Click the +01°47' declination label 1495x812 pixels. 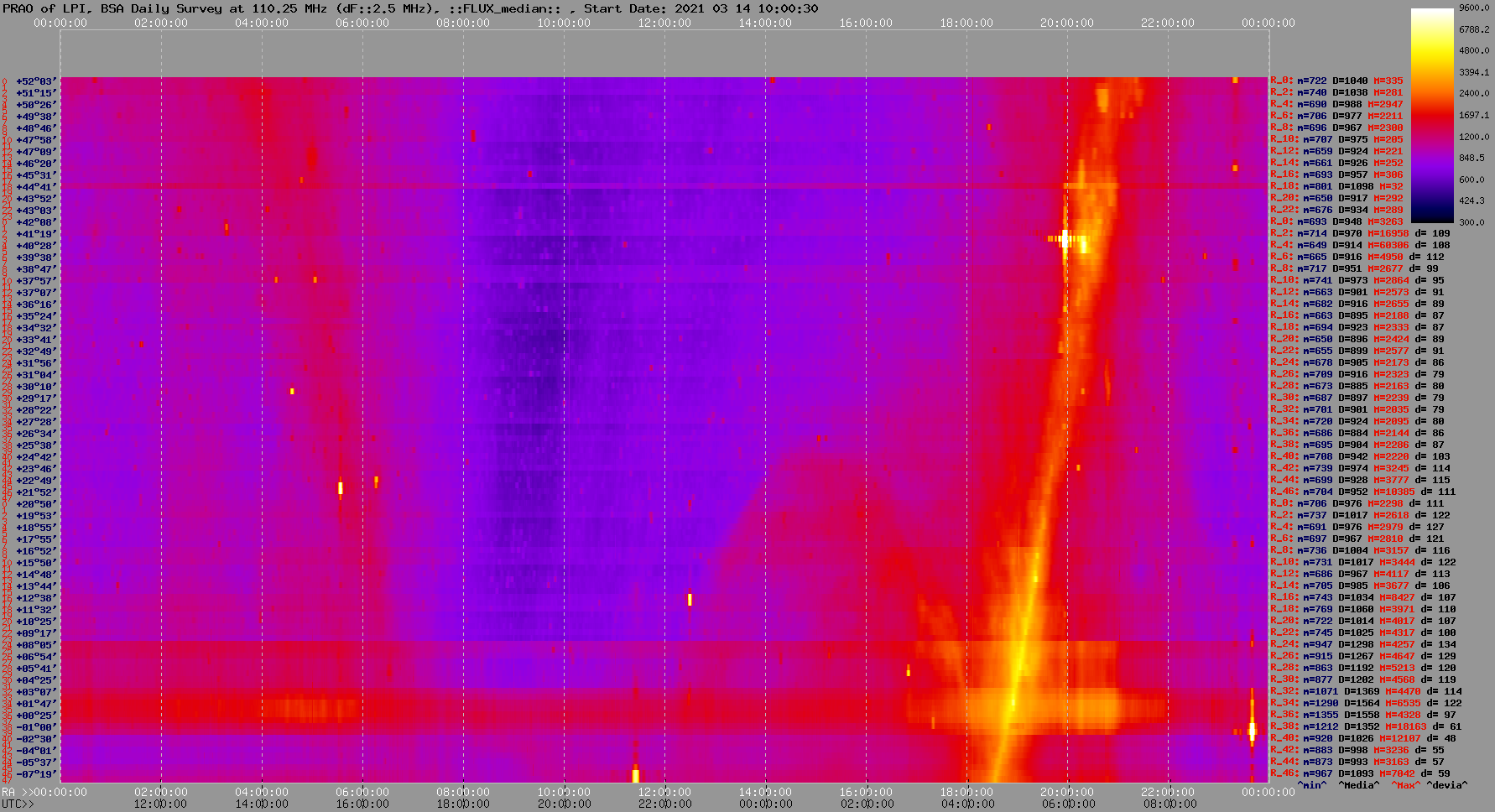36,704
